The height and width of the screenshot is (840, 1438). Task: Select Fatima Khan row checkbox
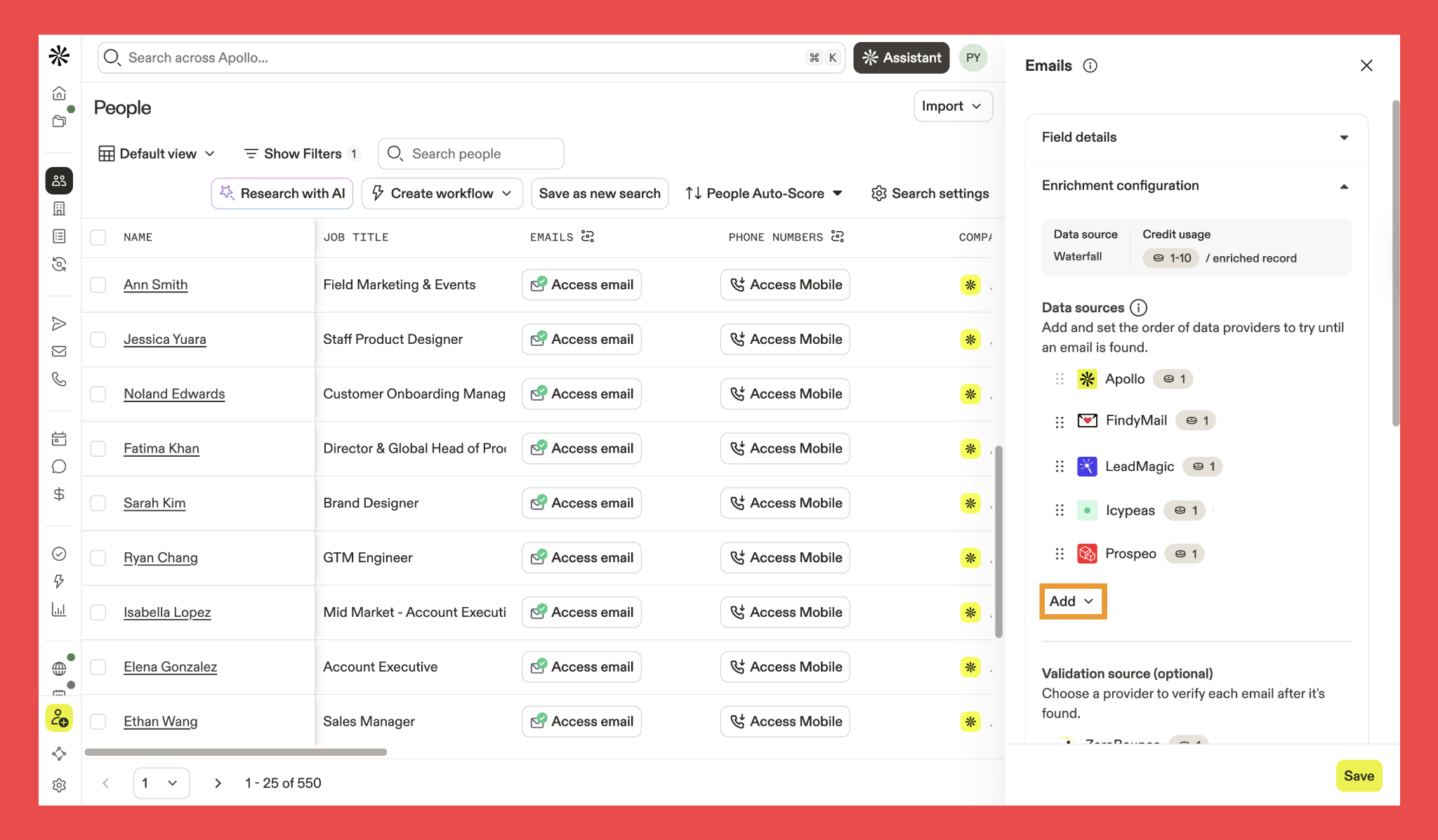pyautogui.click(x=98, y=448)
